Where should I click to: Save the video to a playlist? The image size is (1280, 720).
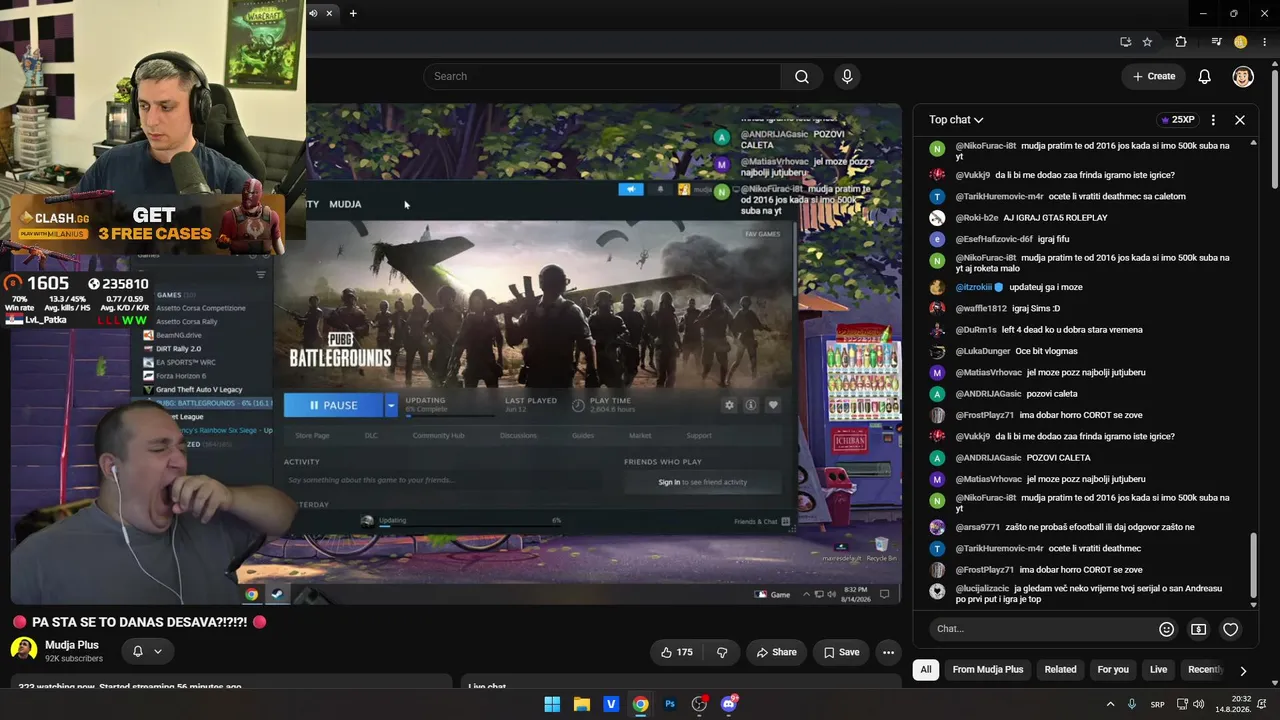(x=841, y=652)
